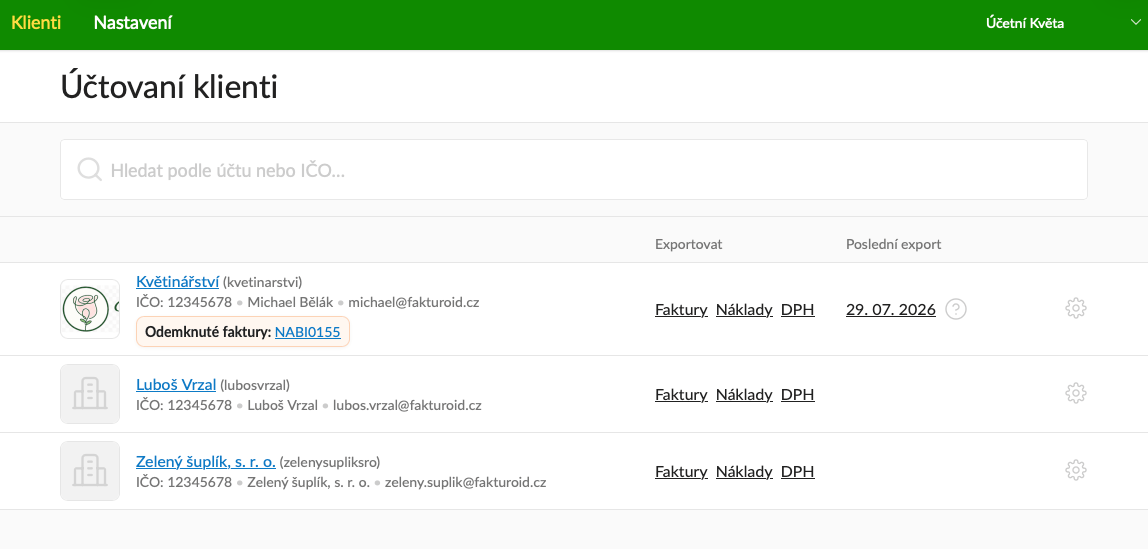
Task: Click the help question mark beside last export date
Action: (955, 310)
